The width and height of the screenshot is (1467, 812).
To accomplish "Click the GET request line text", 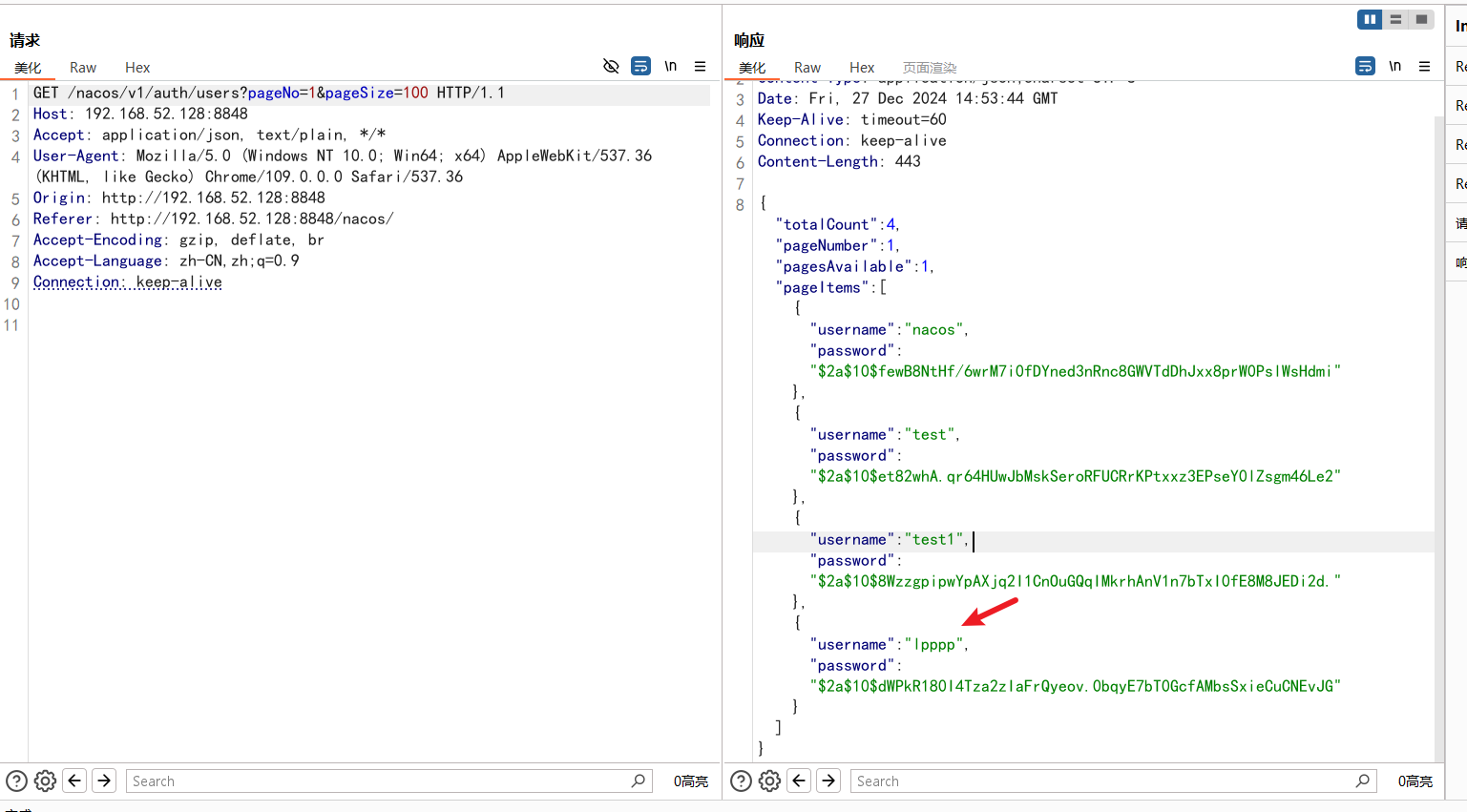I will click(269, 93).
